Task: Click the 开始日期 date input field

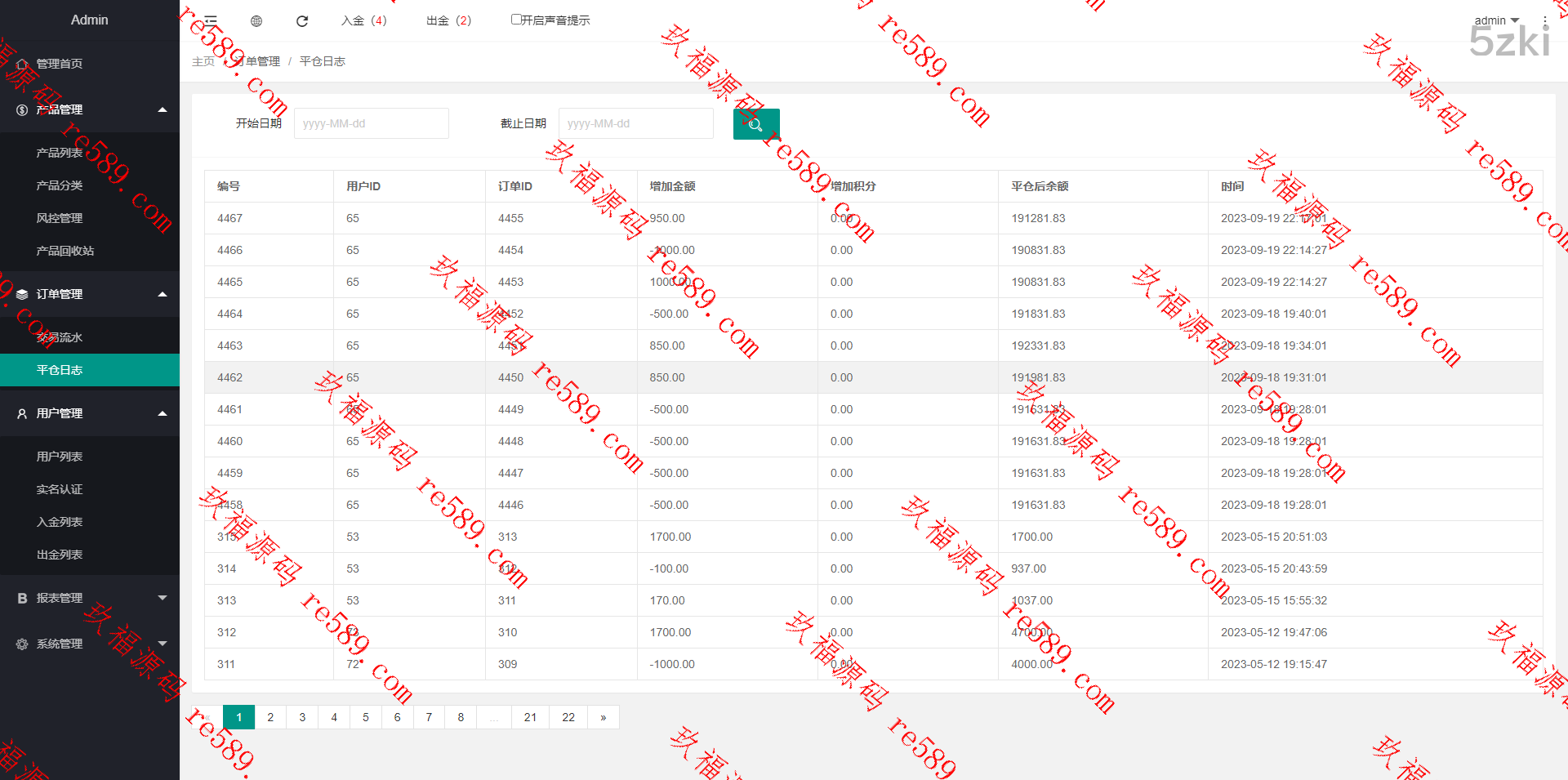Action: (x=371, y=123)
